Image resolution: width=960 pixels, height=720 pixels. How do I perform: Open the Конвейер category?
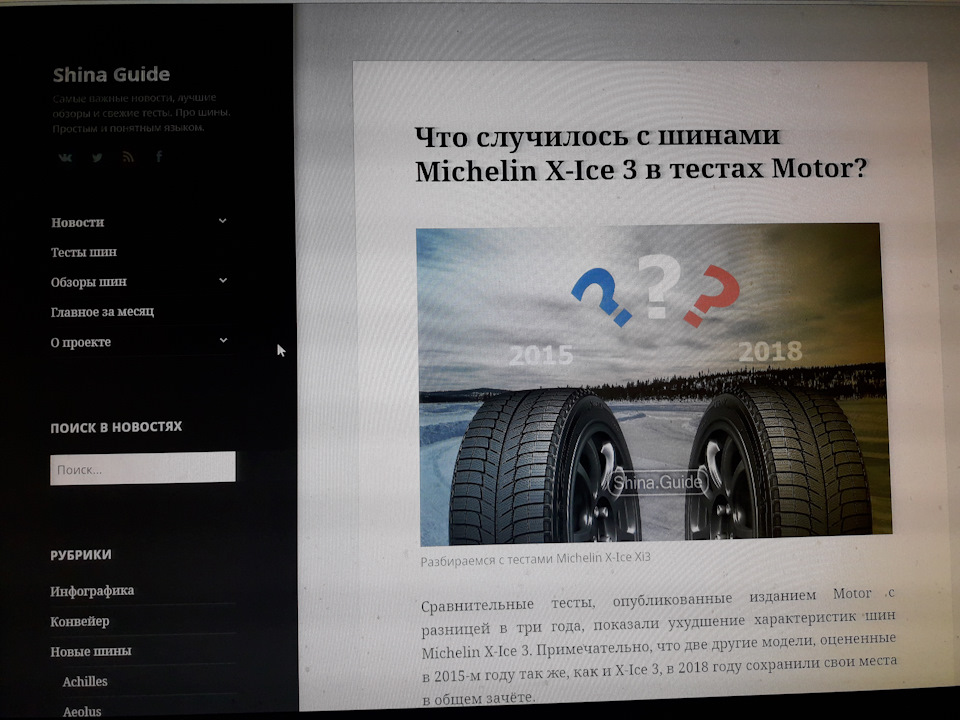tap(80, 621)
